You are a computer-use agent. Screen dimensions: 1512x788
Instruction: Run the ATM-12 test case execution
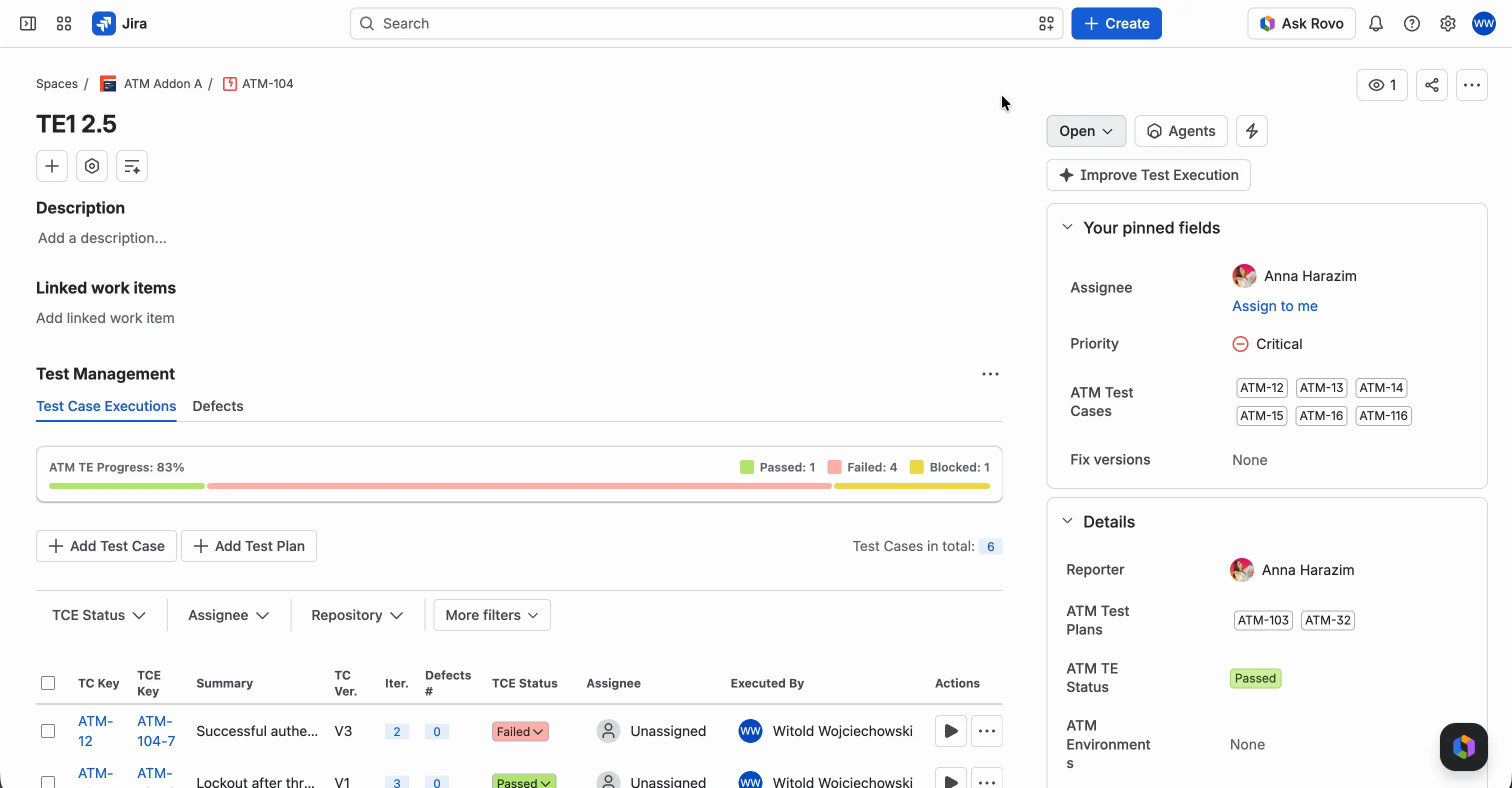click(951, 730)
